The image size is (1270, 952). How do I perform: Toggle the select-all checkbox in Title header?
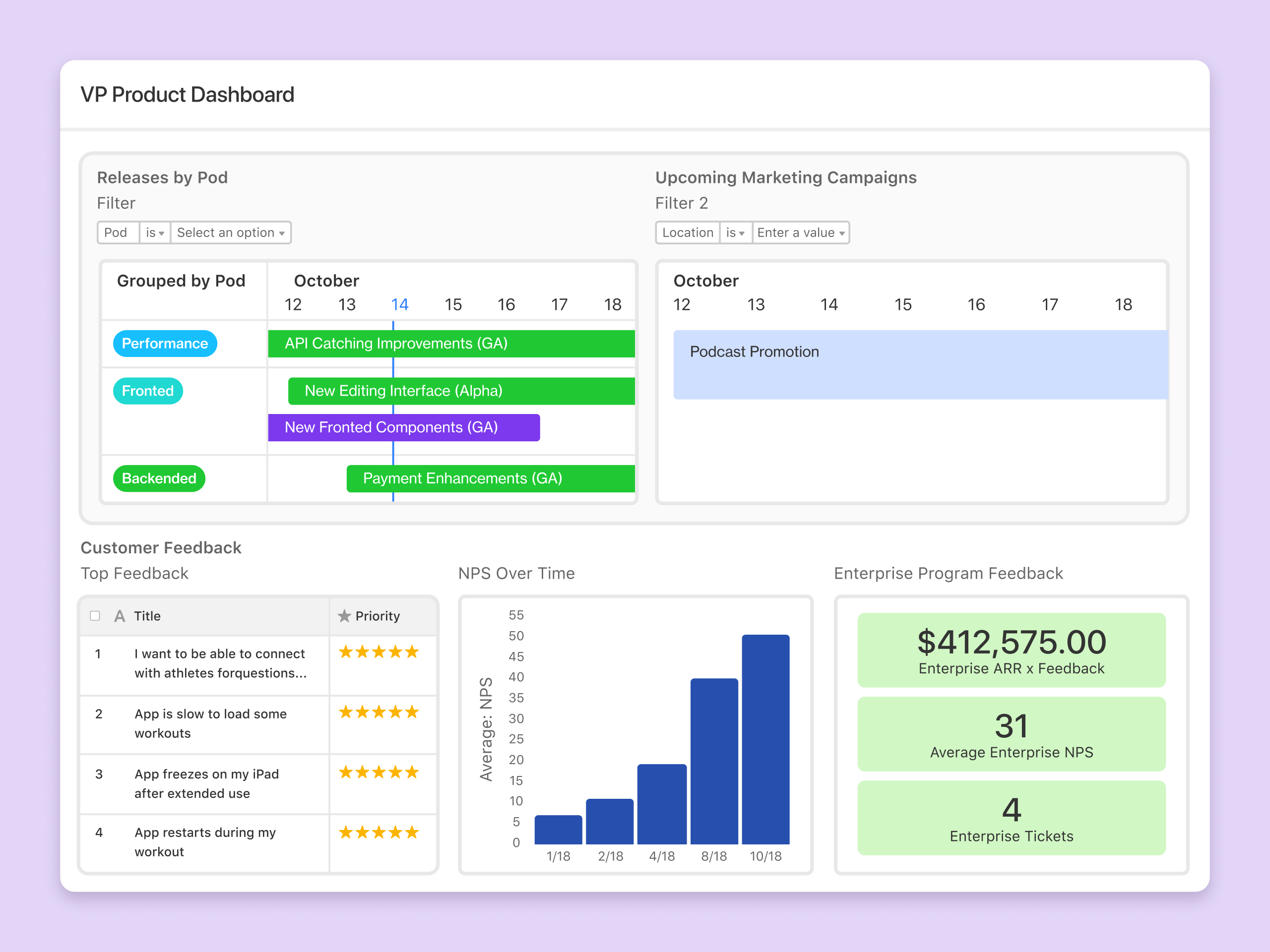(x=95, y=616)
